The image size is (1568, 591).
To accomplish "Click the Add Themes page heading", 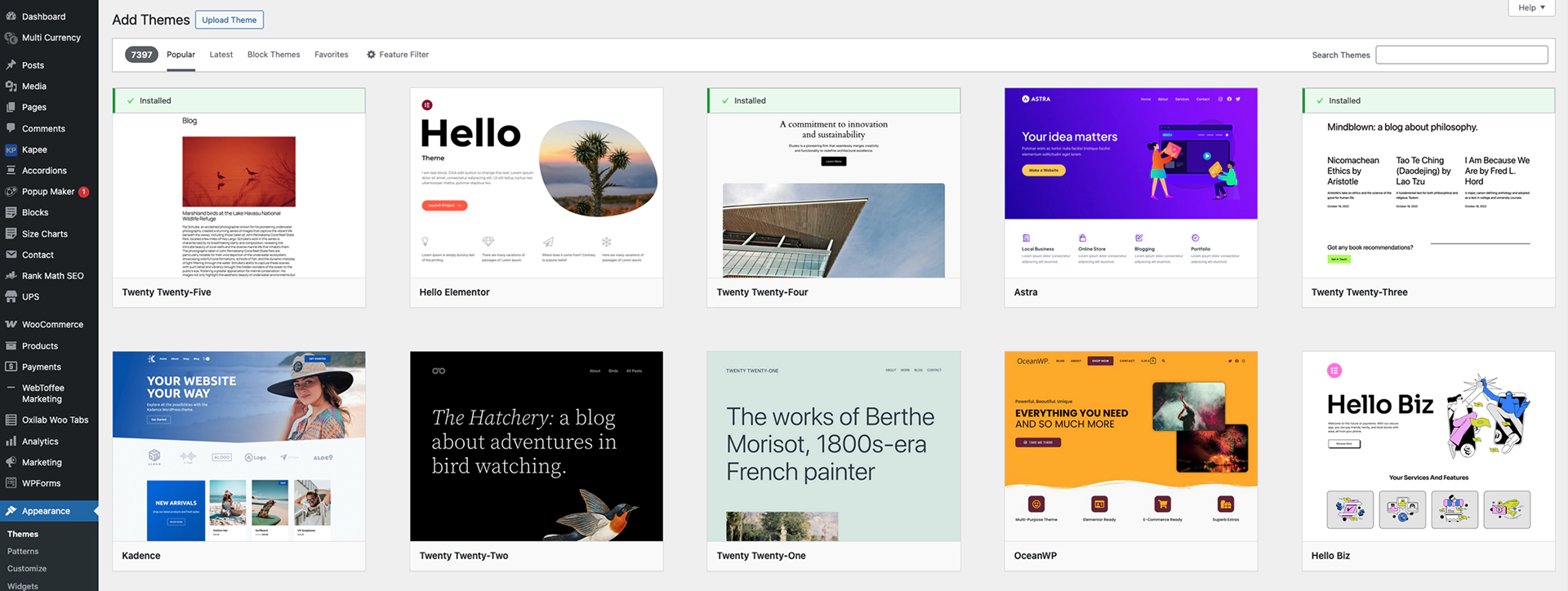I will [151, 20].
